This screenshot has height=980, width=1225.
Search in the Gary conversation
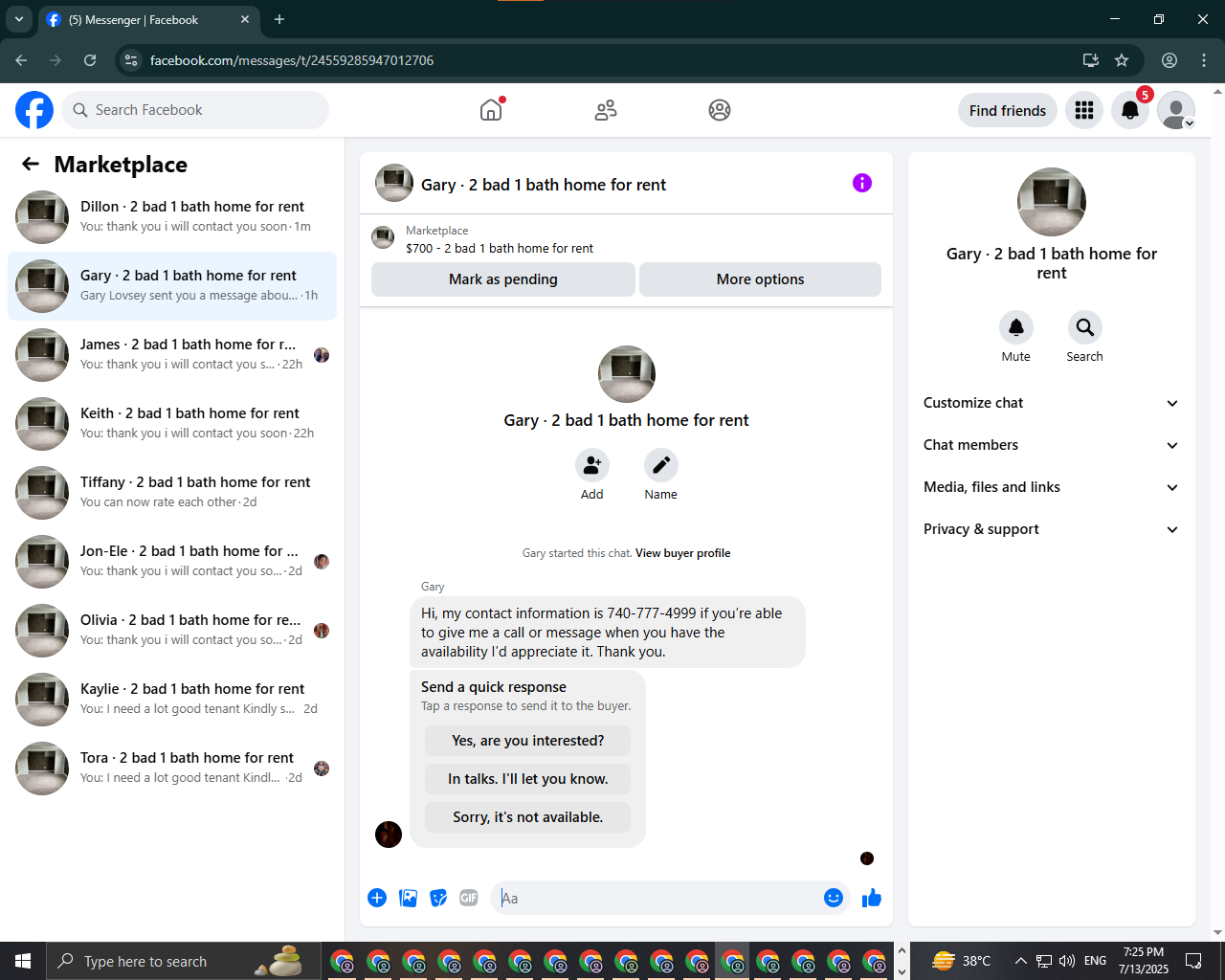tap(1085, 327)
